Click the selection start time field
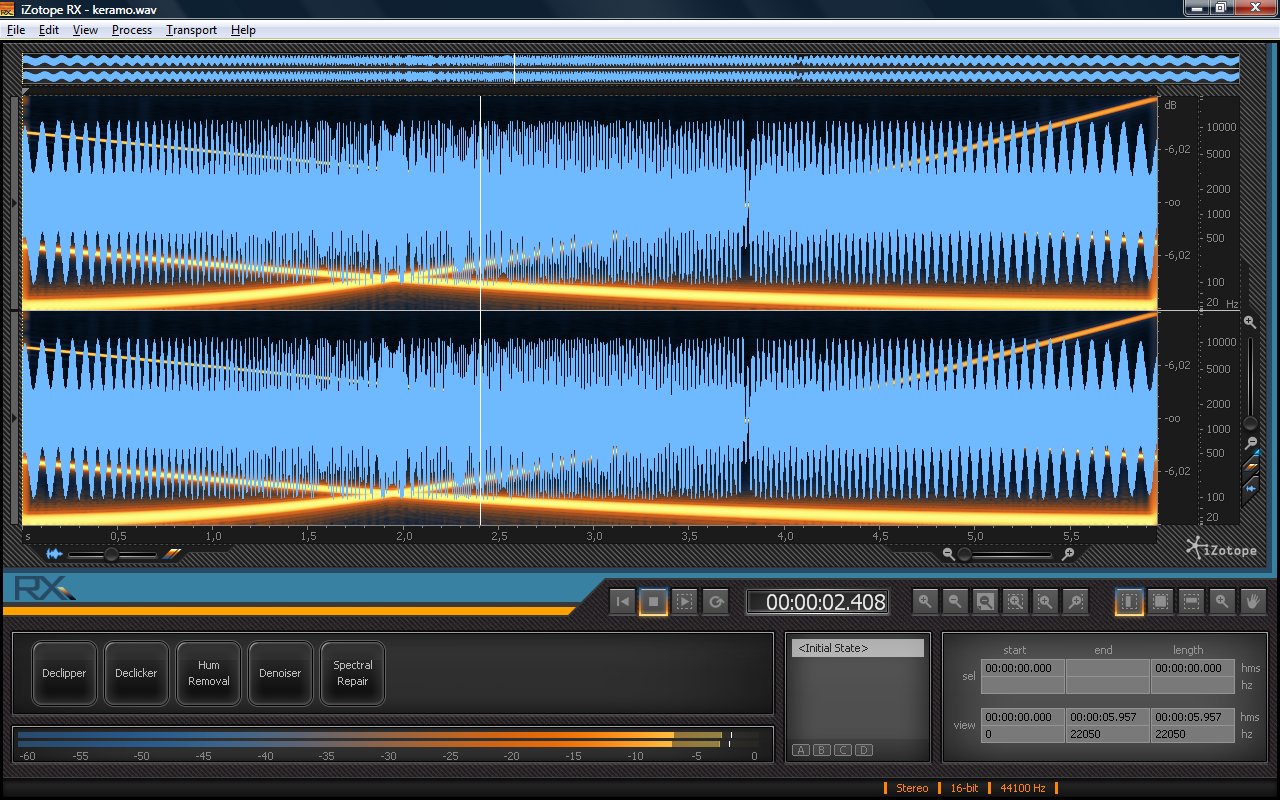This screenshot has width=1280, height=800. (x=1022, y=668)
